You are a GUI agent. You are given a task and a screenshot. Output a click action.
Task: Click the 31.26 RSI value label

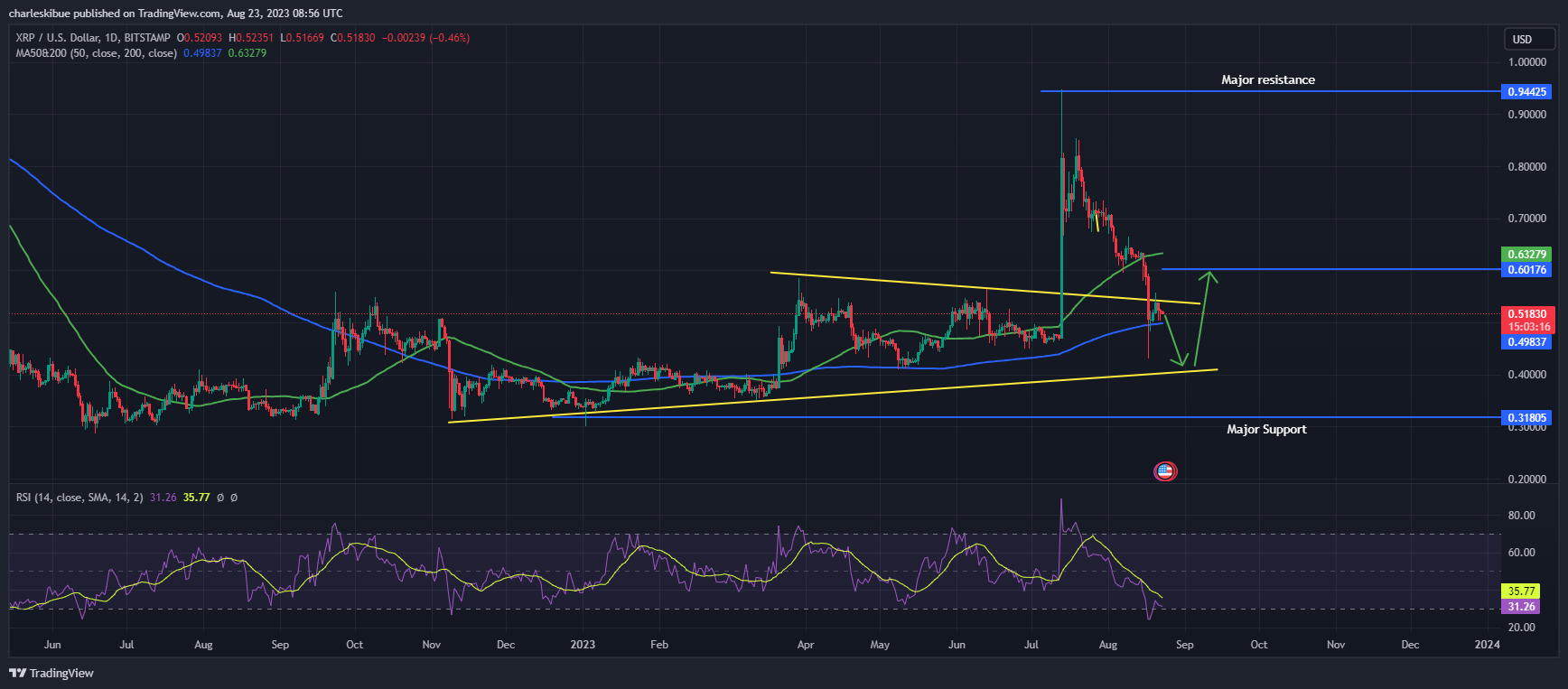click(1521, 607)
